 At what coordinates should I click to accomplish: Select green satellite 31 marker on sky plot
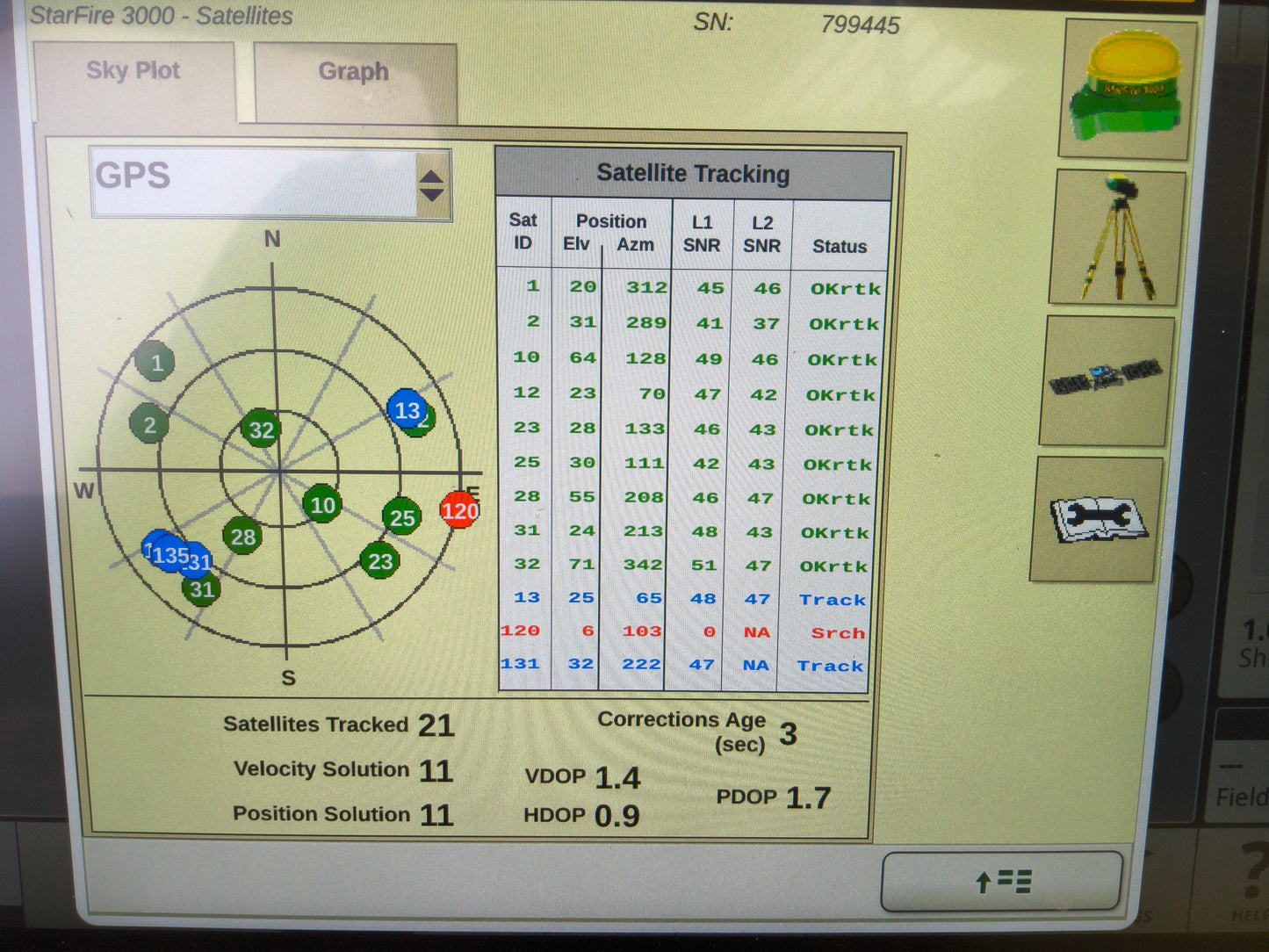202,589
